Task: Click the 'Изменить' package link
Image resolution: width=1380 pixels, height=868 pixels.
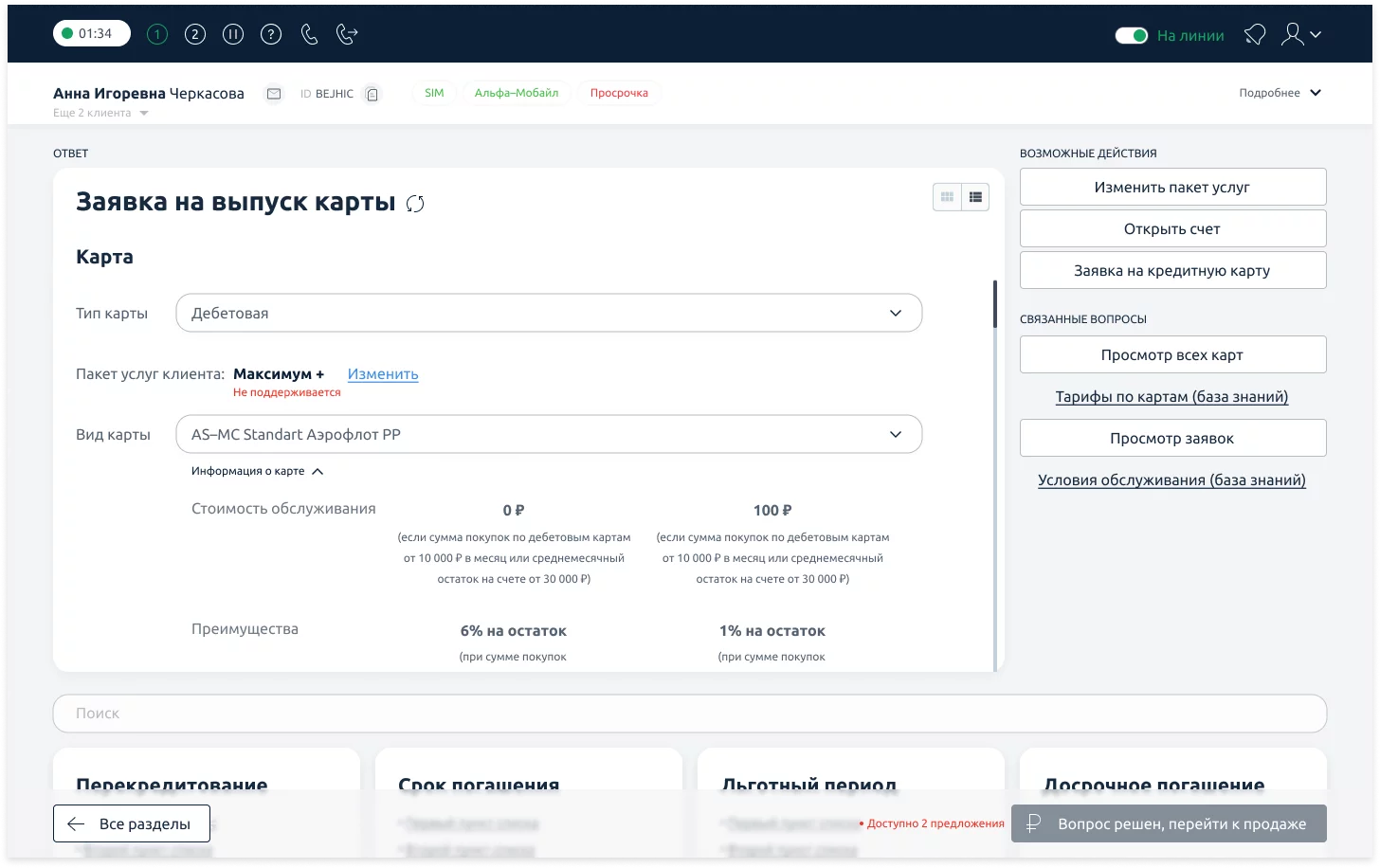Action: click(383, 374)
